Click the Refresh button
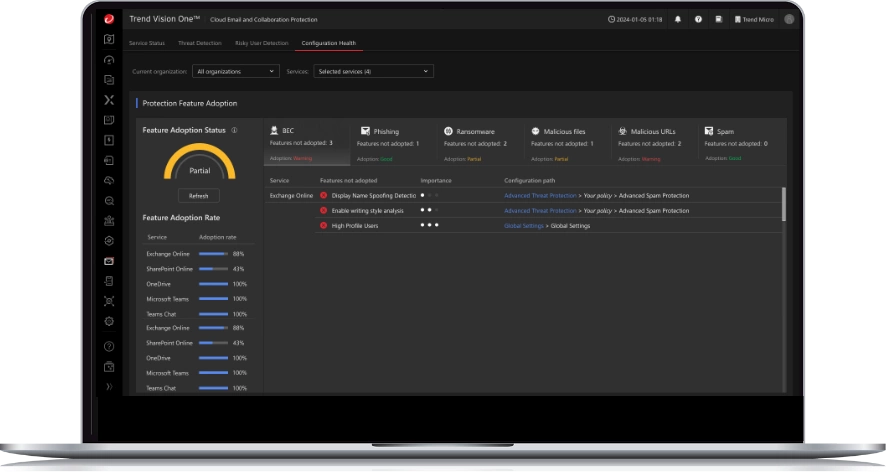 [x=198, y=196]
